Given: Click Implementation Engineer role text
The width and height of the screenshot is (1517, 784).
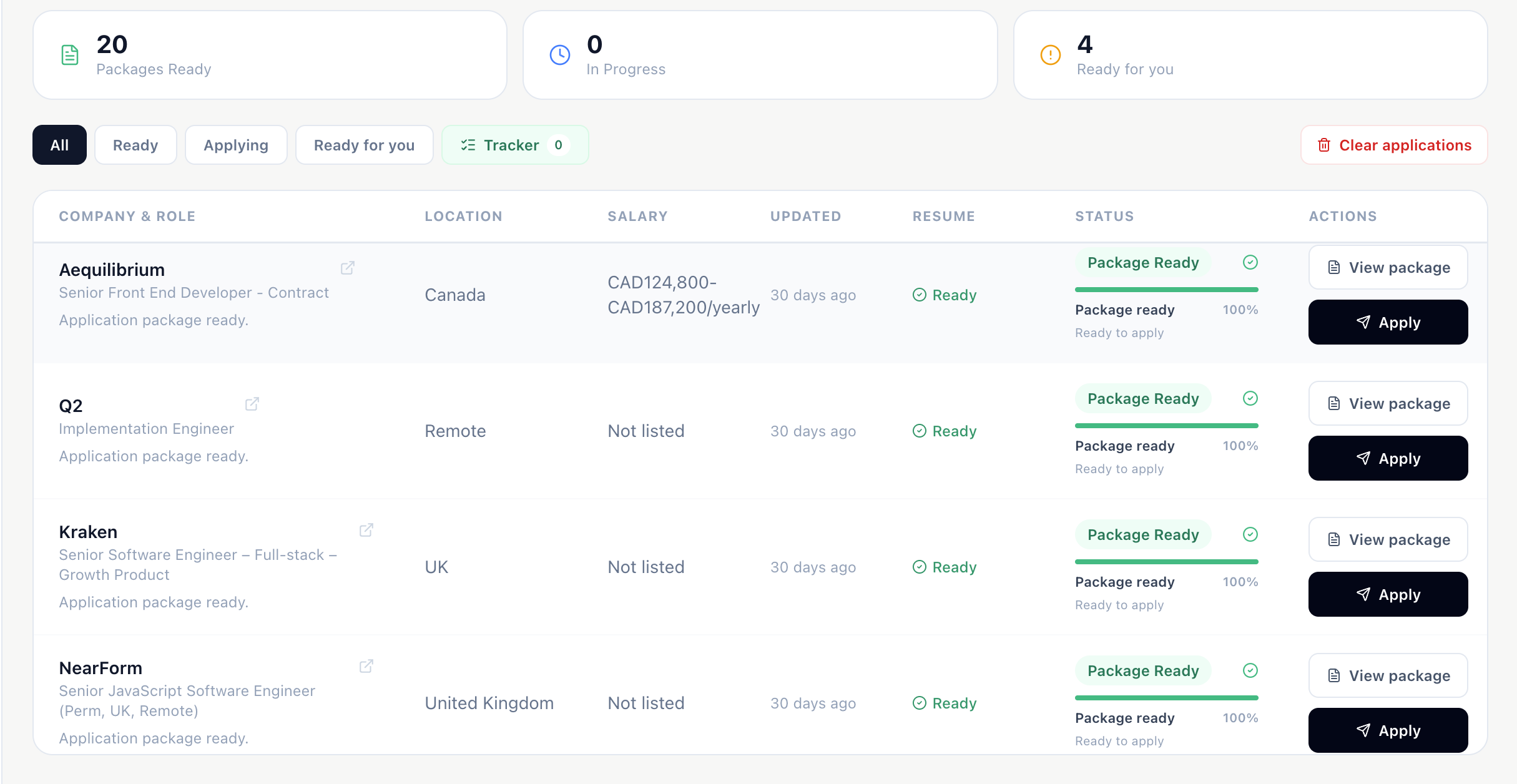Looking at the screenshot, I should [x=146, y=429].
